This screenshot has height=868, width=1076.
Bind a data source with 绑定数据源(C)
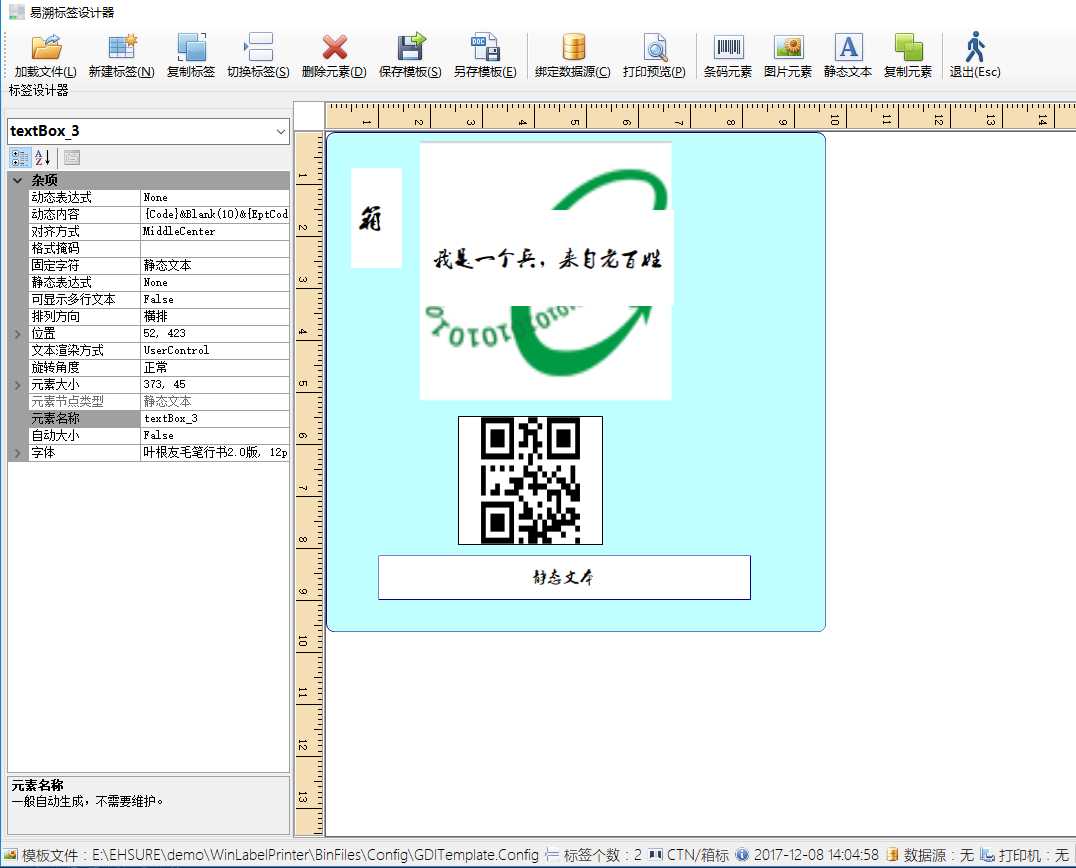coord(573,56)
